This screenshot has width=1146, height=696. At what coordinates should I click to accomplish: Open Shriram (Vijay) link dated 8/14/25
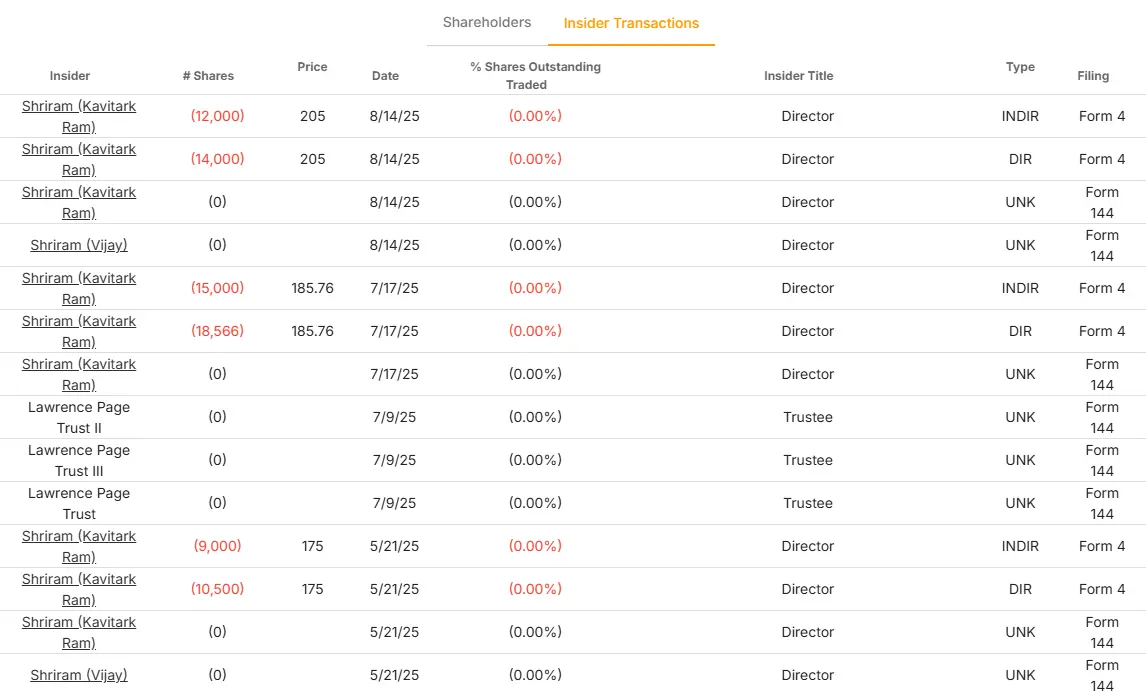tap(79, 245)
